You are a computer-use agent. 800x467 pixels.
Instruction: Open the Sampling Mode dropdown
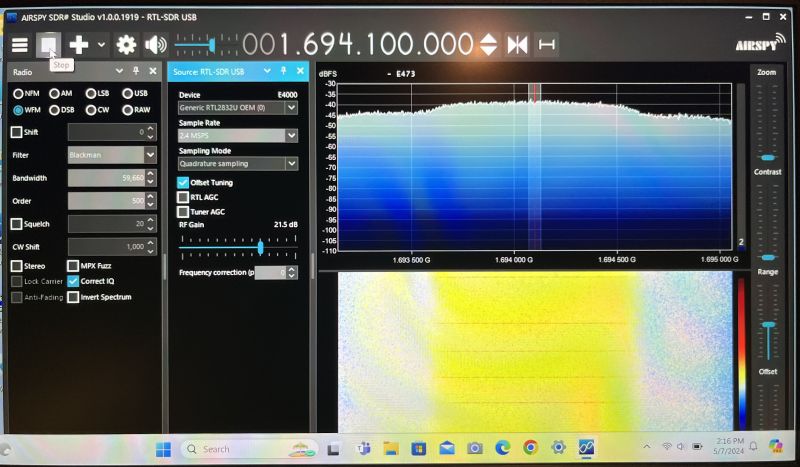click(291, 163)
